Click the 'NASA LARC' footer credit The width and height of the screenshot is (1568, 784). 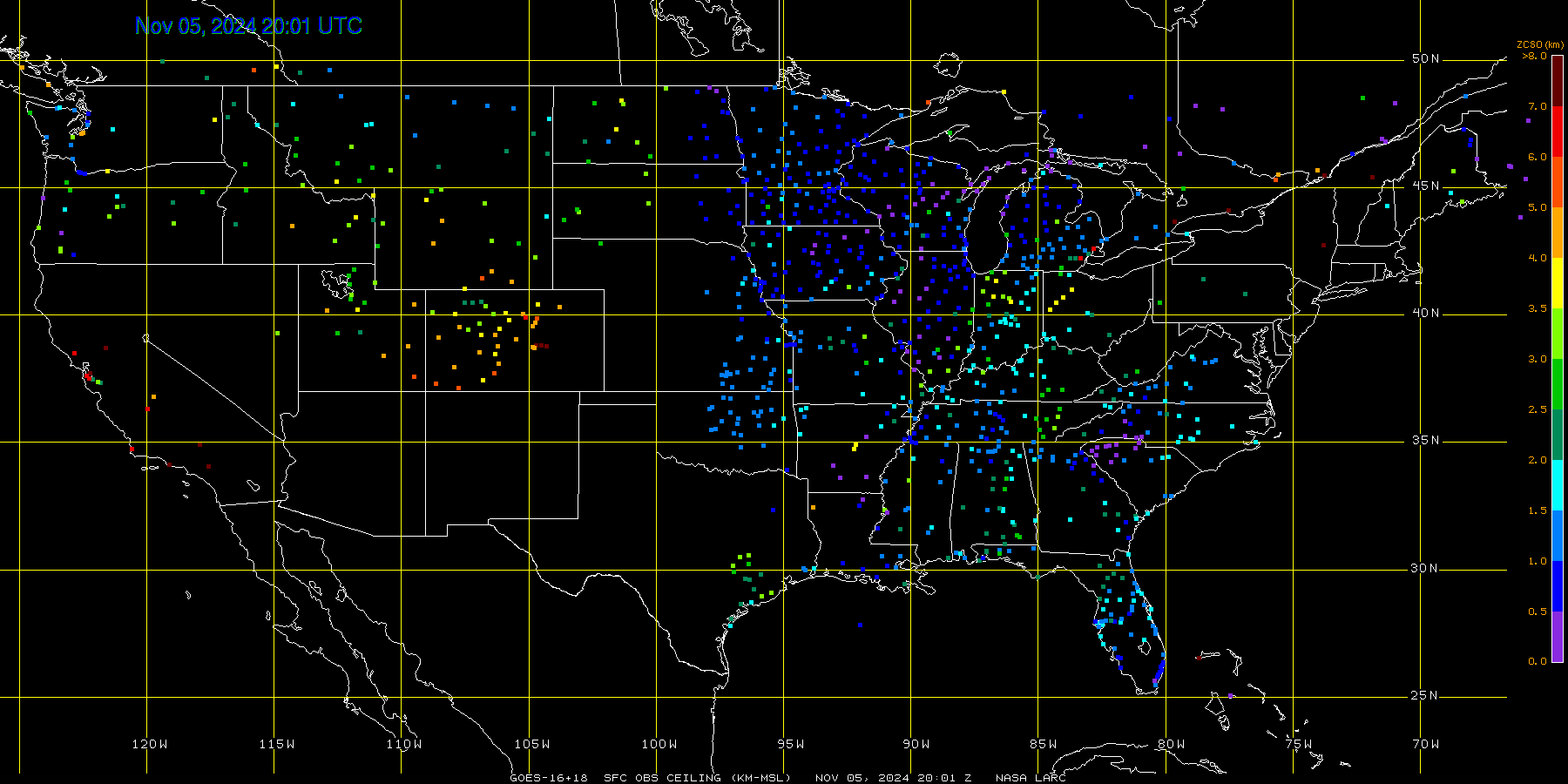click(1031, 778)
